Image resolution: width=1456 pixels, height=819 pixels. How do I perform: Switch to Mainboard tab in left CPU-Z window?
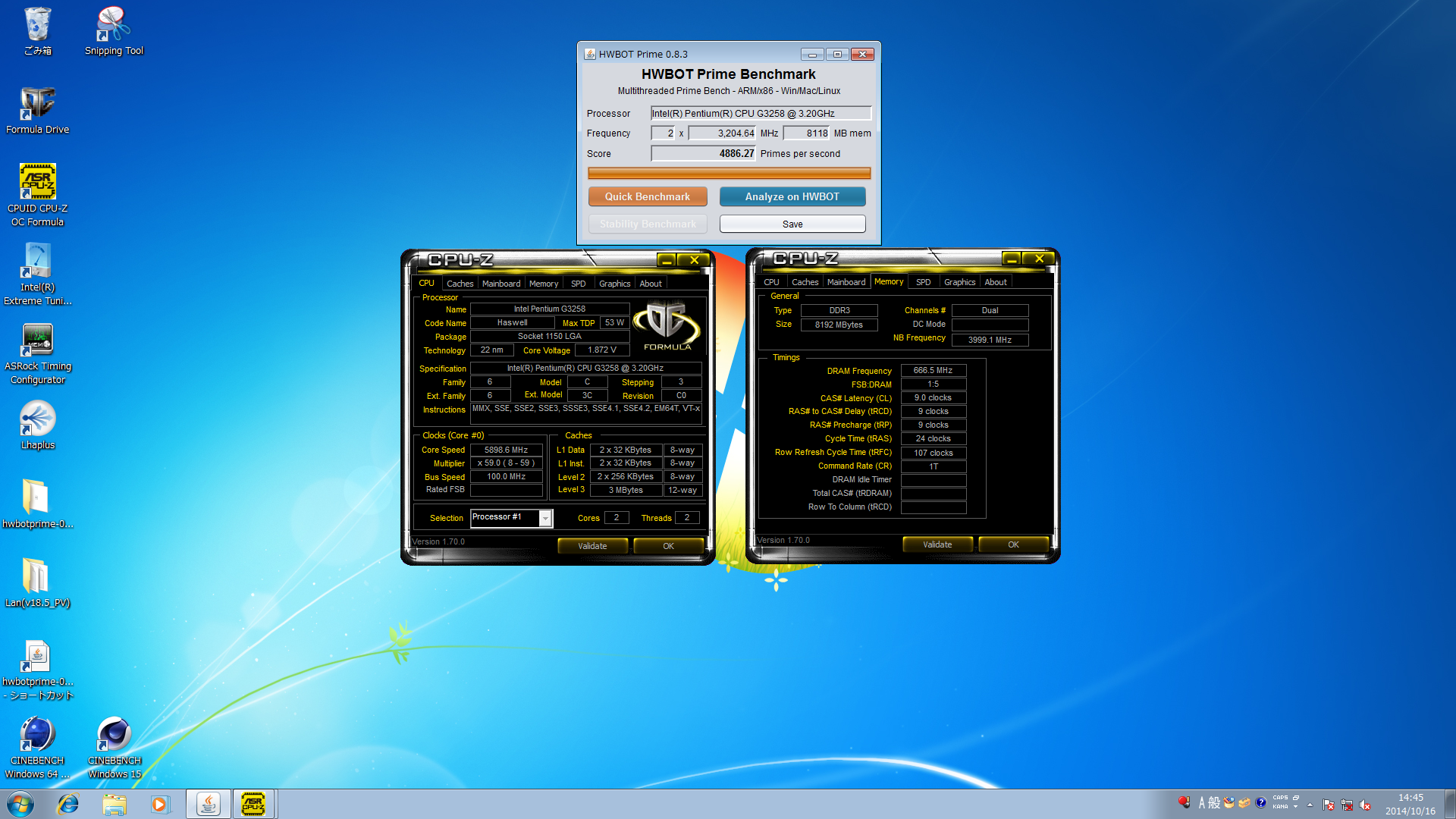[501, 284]
